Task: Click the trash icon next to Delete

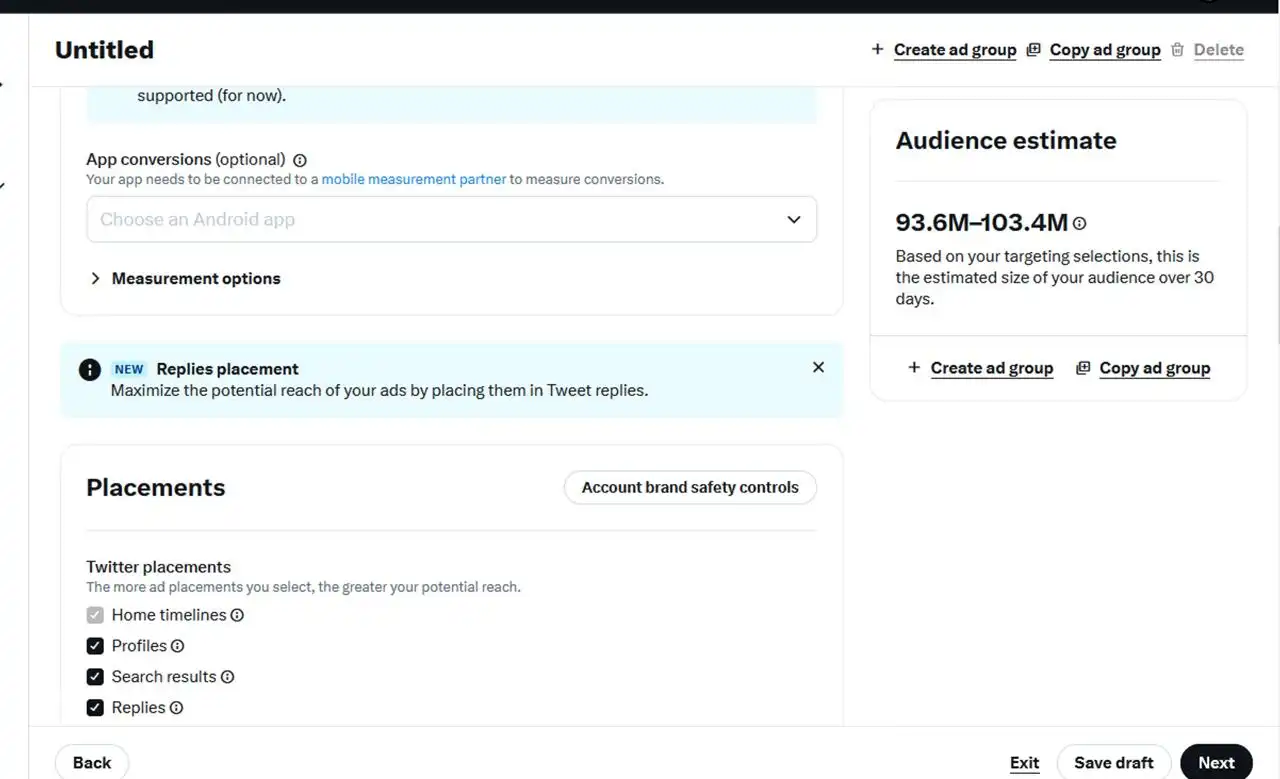Action: [1177, 49]
